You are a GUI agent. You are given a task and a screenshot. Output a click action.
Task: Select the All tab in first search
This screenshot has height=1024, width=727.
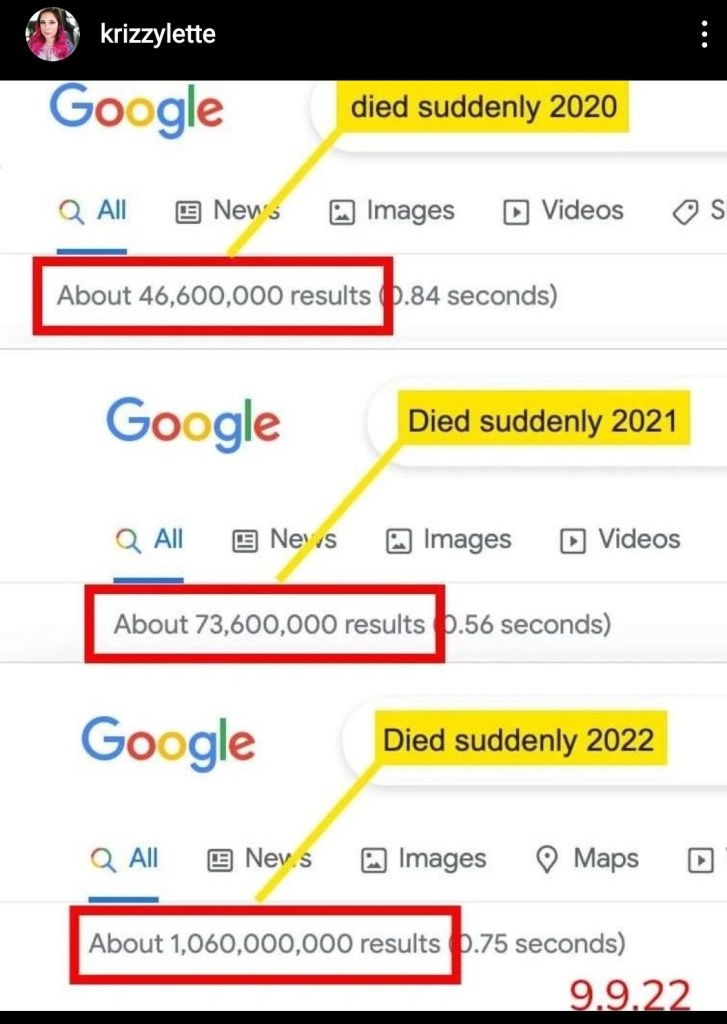(93, 211)
